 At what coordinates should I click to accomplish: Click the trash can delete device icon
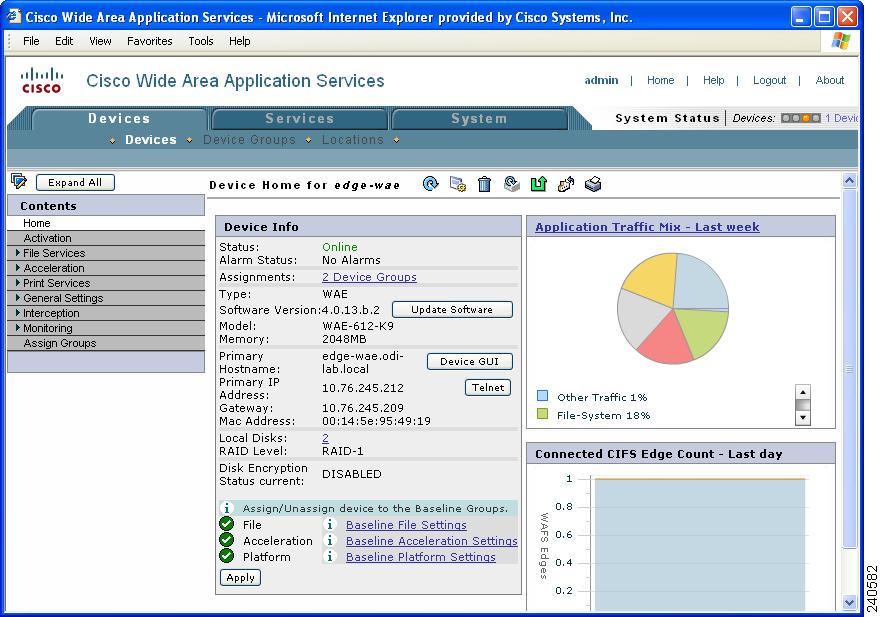click(x=484, y=184)
